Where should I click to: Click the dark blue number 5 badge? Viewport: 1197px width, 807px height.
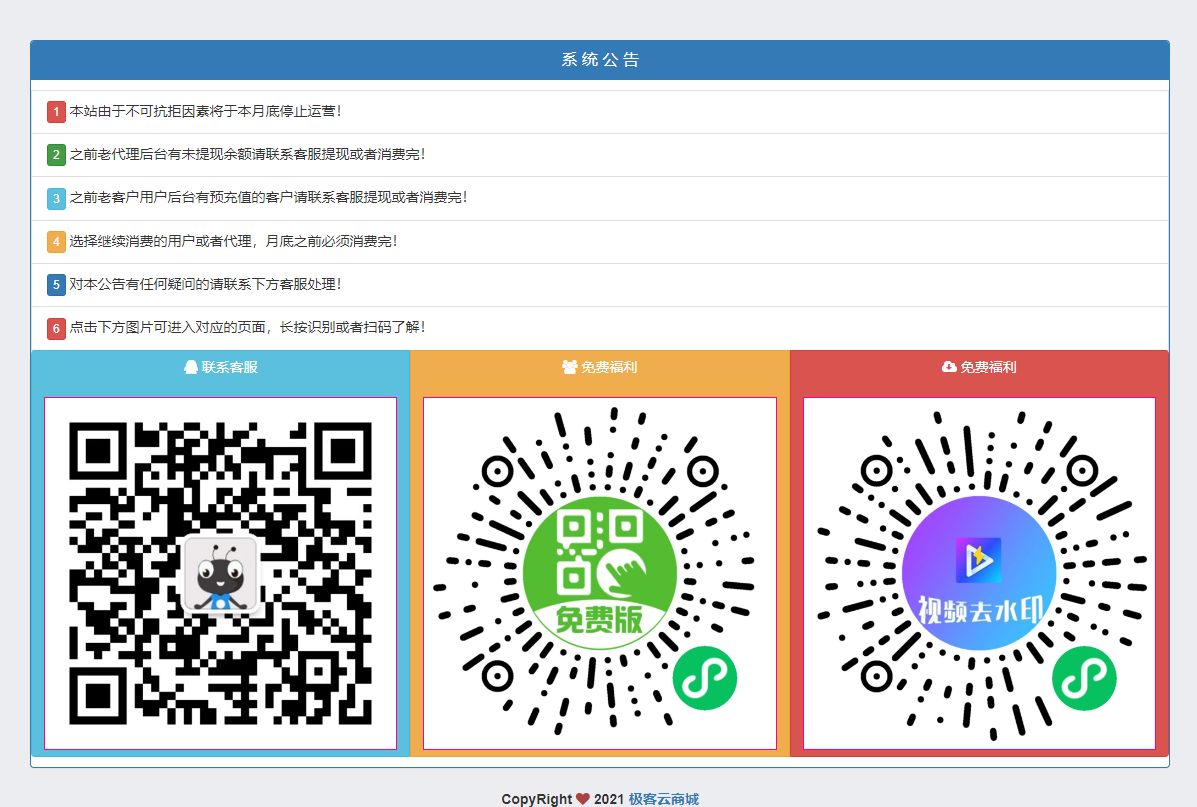click(x=56, y=285)
